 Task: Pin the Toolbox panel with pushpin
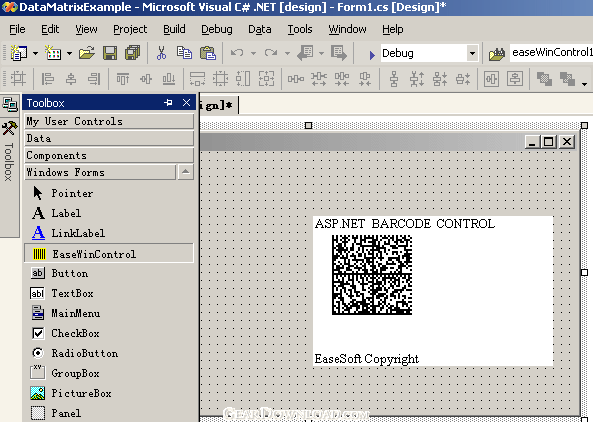(x=168, y=102)
